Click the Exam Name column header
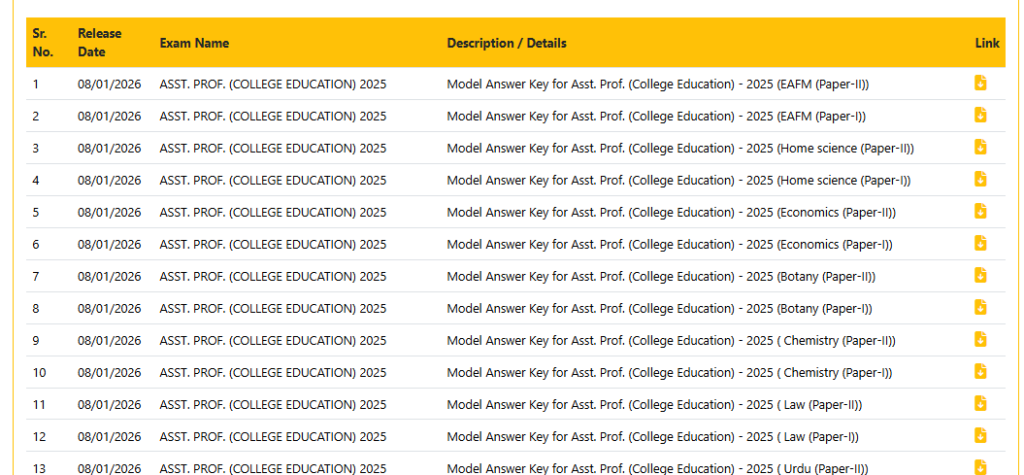This screenshot has height=475, width=1024. point(194,43)
